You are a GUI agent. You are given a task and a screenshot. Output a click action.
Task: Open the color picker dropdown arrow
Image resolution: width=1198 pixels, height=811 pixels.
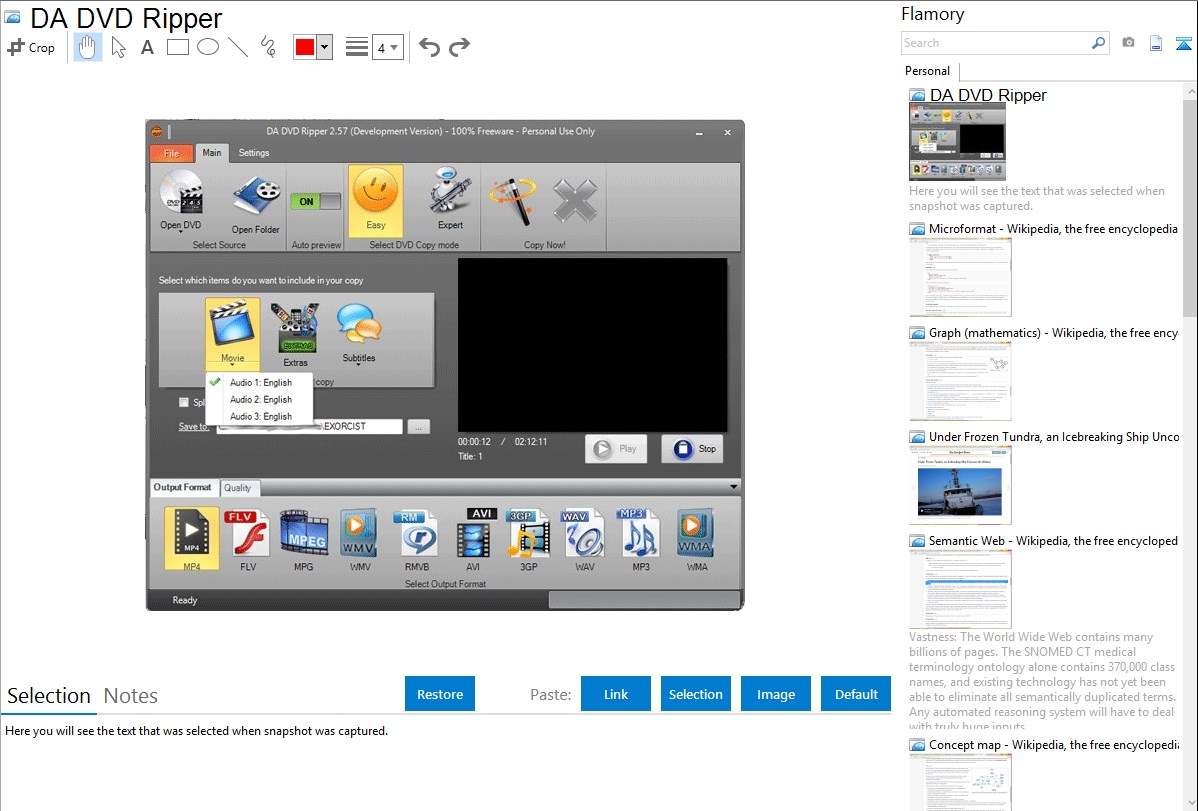[324, 47]
